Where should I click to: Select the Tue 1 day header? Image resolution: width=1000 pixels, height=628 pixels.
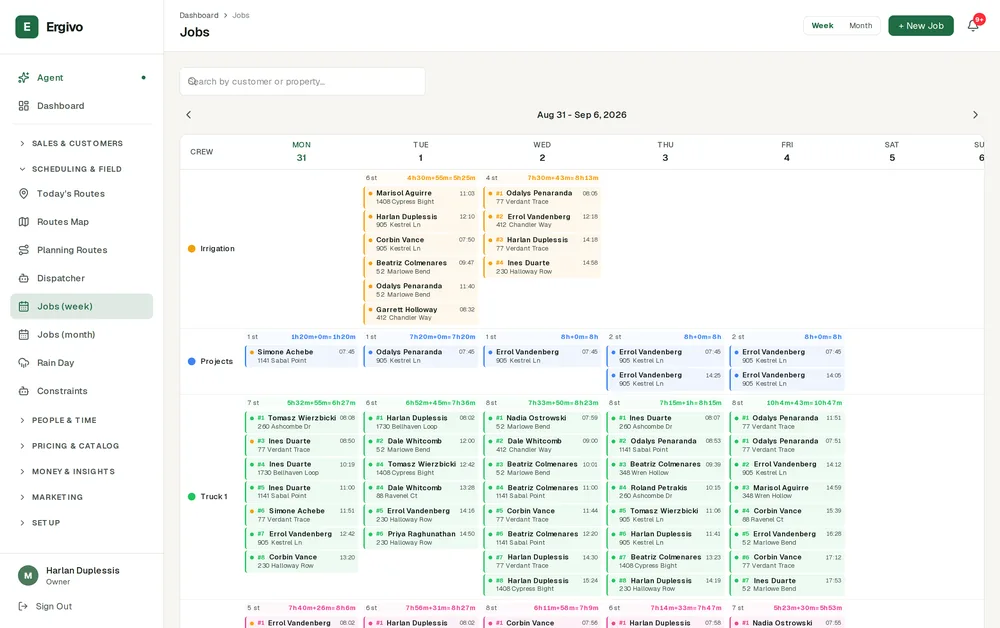pos(420,152)
